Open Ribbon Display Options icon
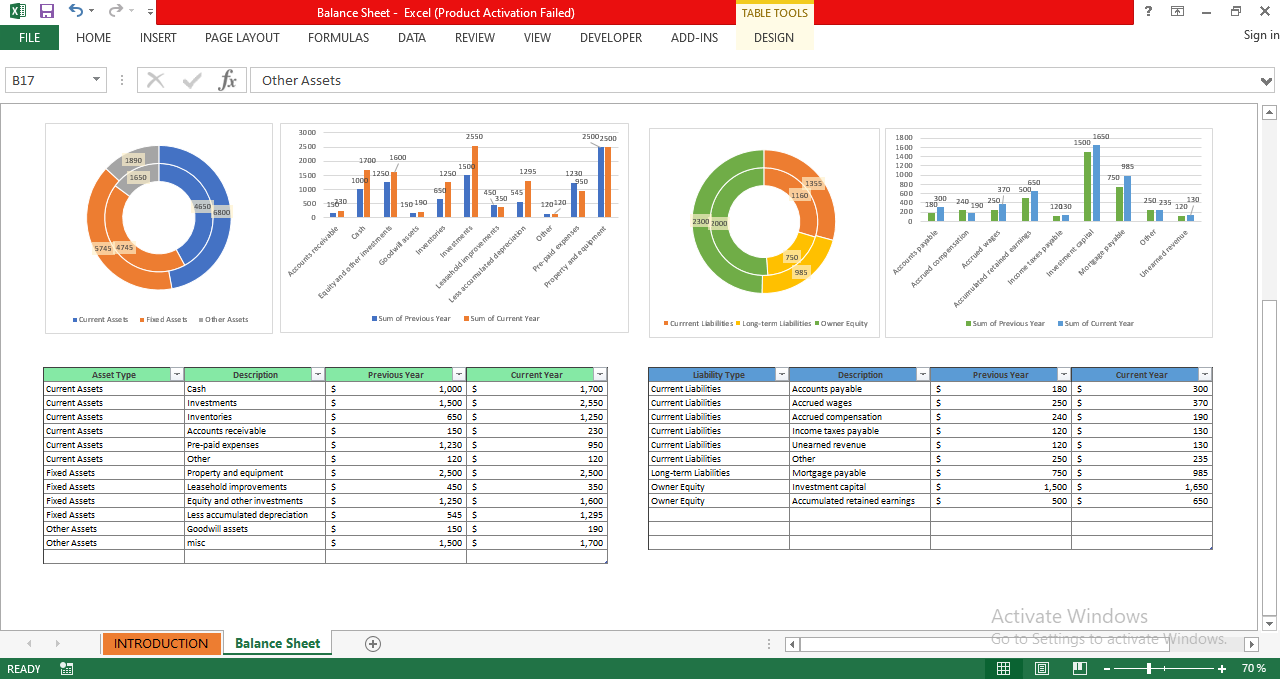Screen dimensions: 1280x679 [1177, 12]
